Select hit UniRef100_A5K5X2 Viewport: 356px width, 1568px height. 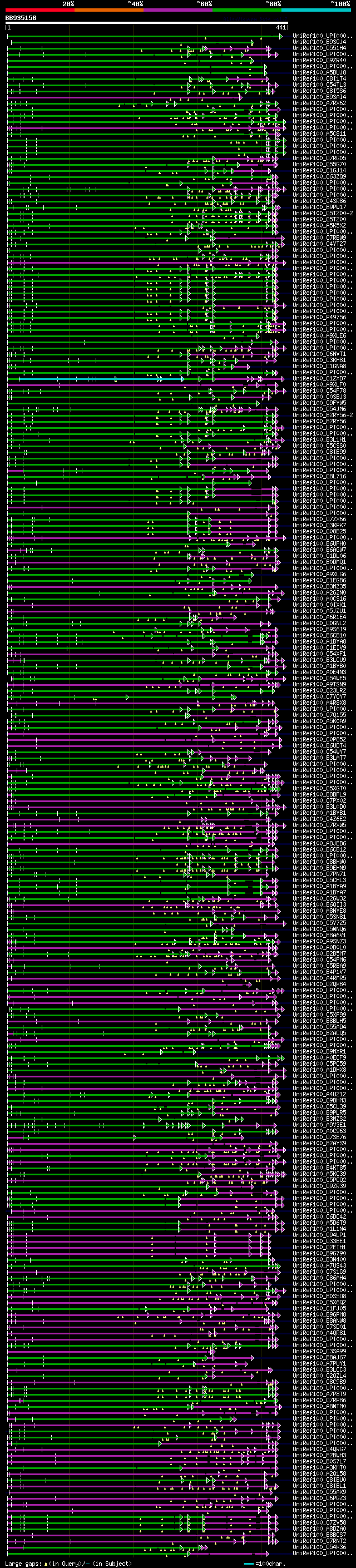319,225
